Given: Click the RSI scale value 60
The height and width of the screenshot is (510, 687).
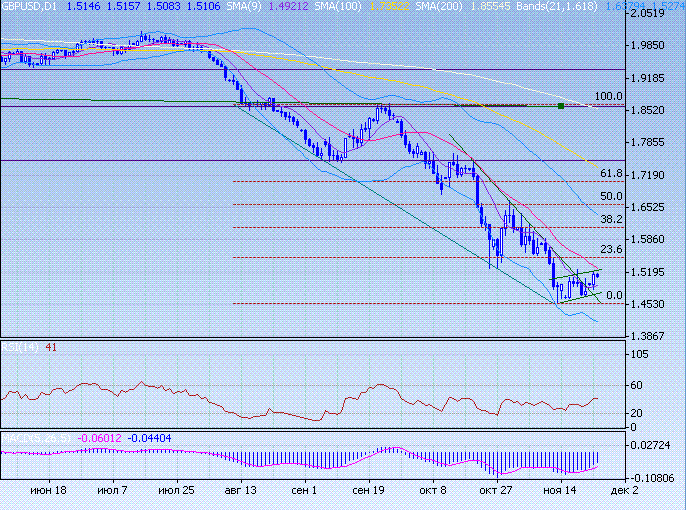Looking at the screenshot, I should [x=636, y=385].
